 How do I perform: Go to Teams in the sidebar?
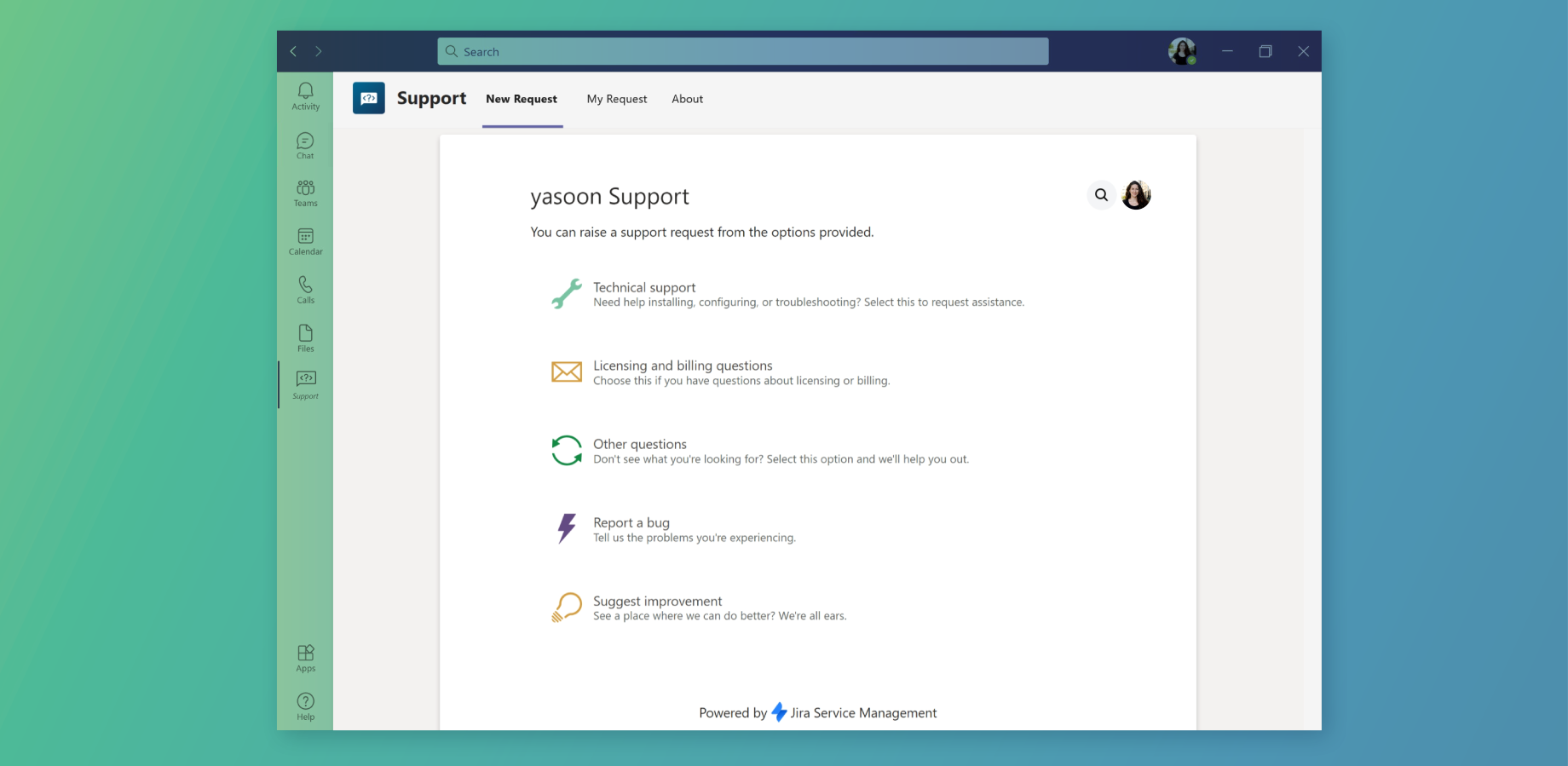point(305,193)
